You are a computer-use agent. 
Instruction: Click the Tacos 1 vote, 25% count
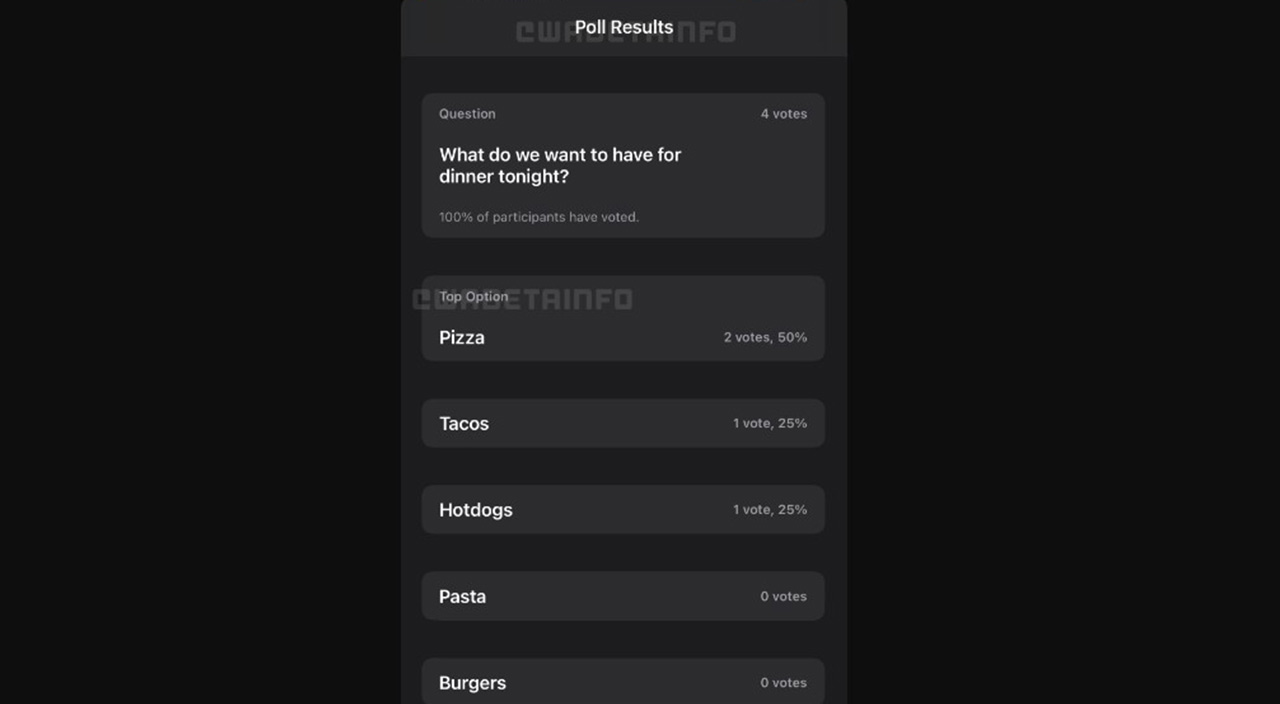[769, 424]
